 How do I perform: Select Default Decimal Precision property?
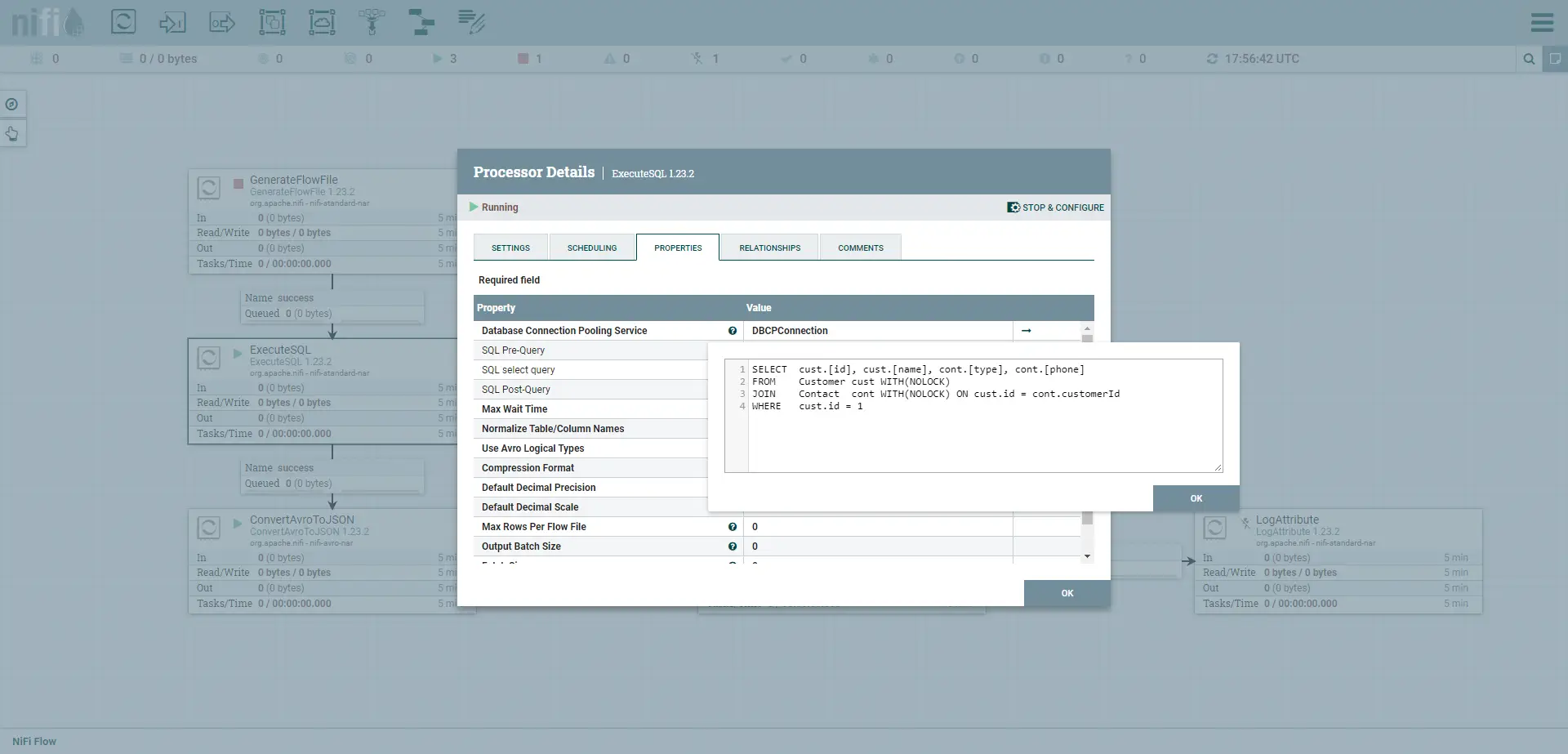point(590,488)
